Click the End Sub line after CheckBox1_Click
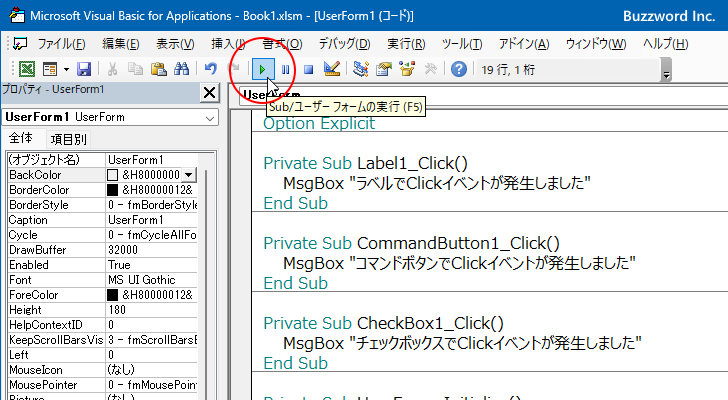Image resolution: width=728 pixels, height=400 pixels. 295,363
